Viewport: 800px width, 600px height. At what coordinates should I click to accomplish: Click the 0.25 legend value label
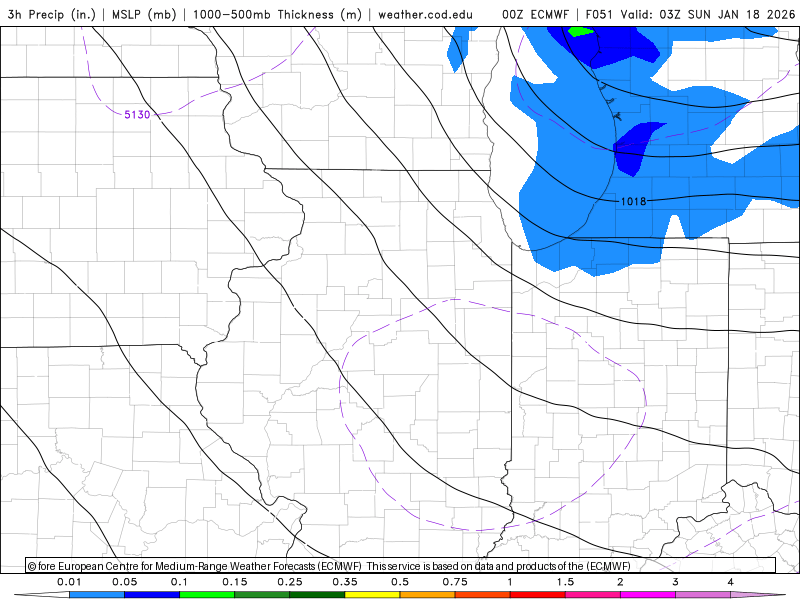click(290, 582)
